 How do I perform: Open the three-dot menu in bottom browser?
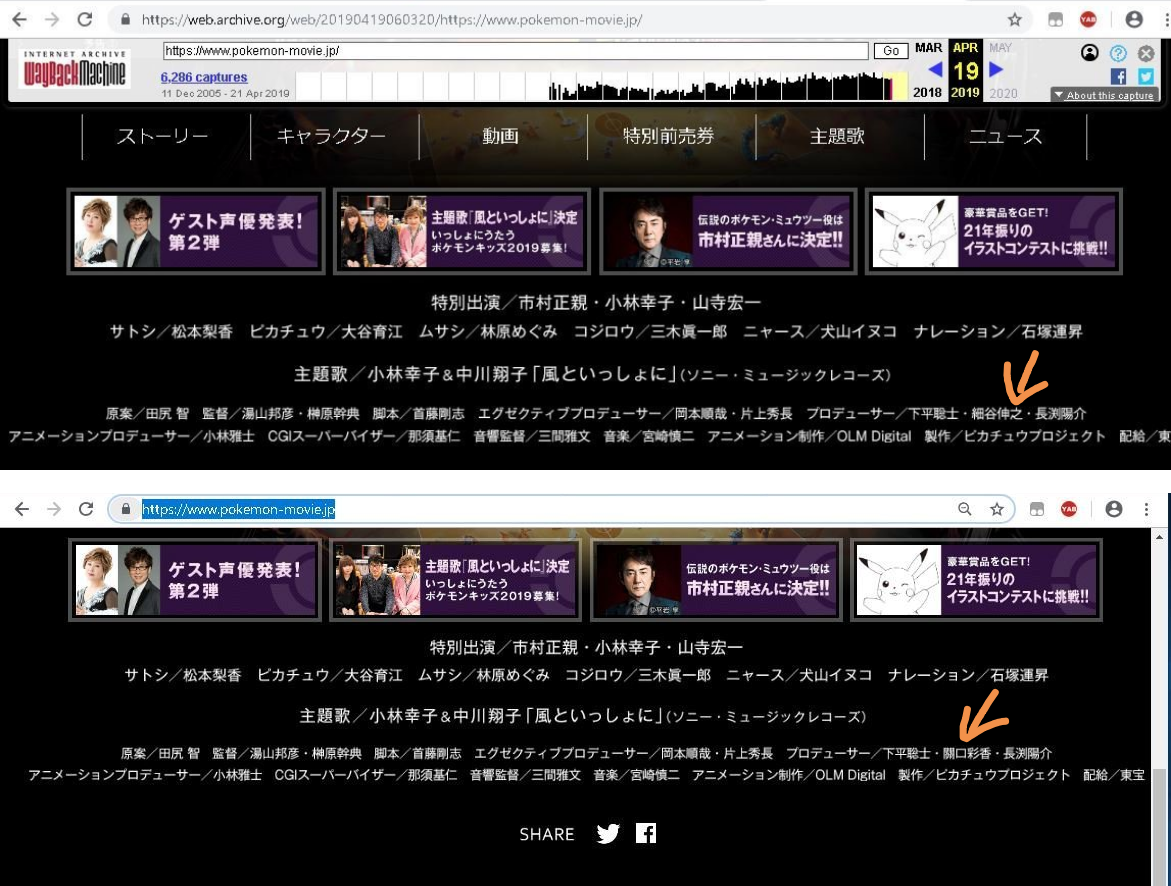pos(1146,509)
